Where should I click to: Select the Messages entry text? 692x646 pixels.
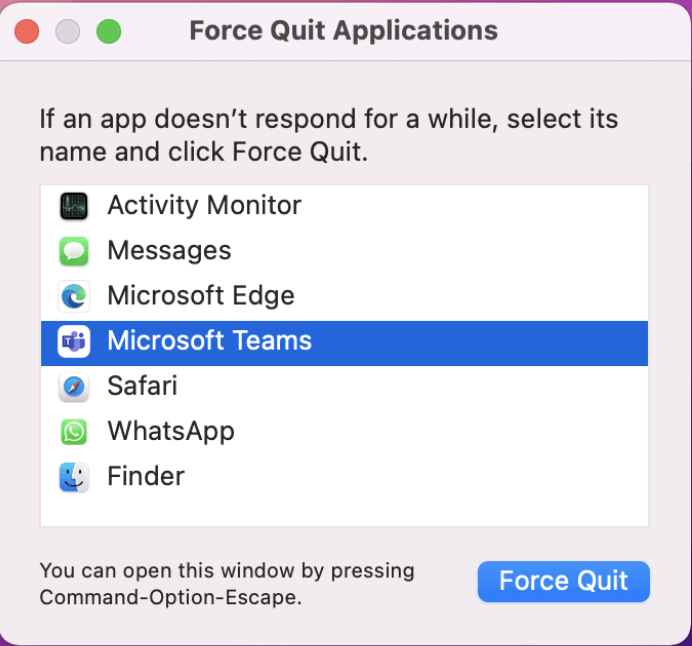[169, 251]
